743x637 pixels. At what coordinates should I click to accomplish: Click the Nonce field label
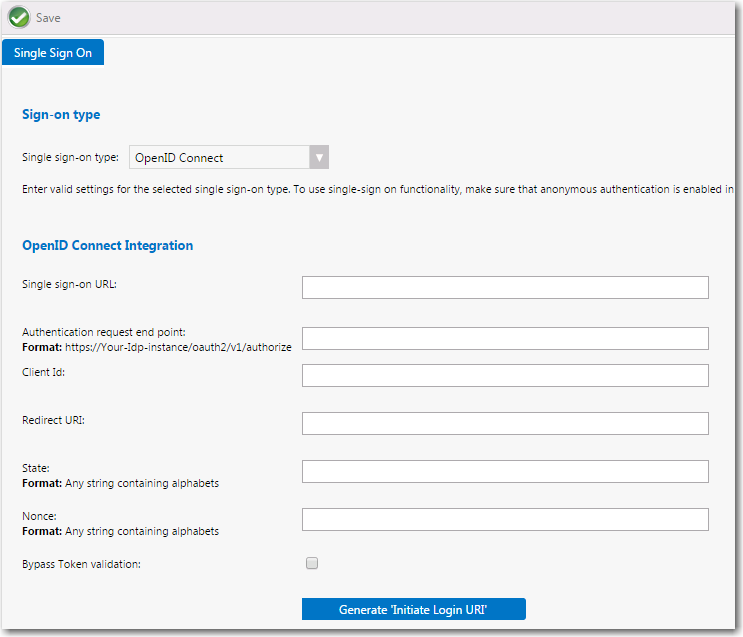pyautogui.click(x=39, y=516)
